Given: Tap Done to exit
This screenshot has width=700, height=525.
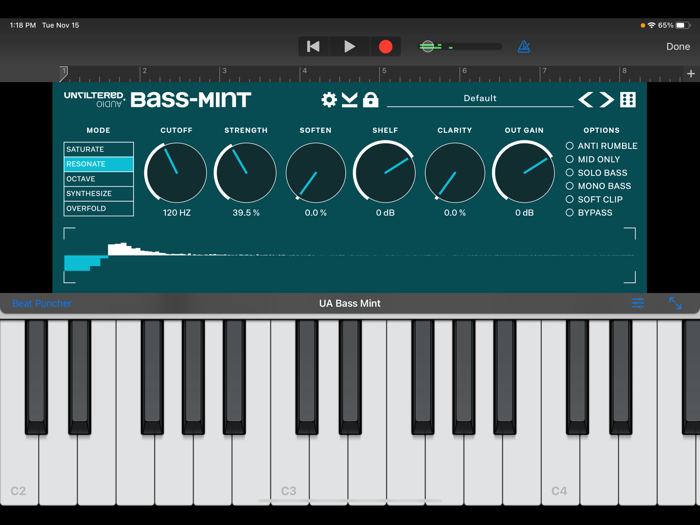Looking at the screenshot, I should pyautogui.click(x=678, y=46).
